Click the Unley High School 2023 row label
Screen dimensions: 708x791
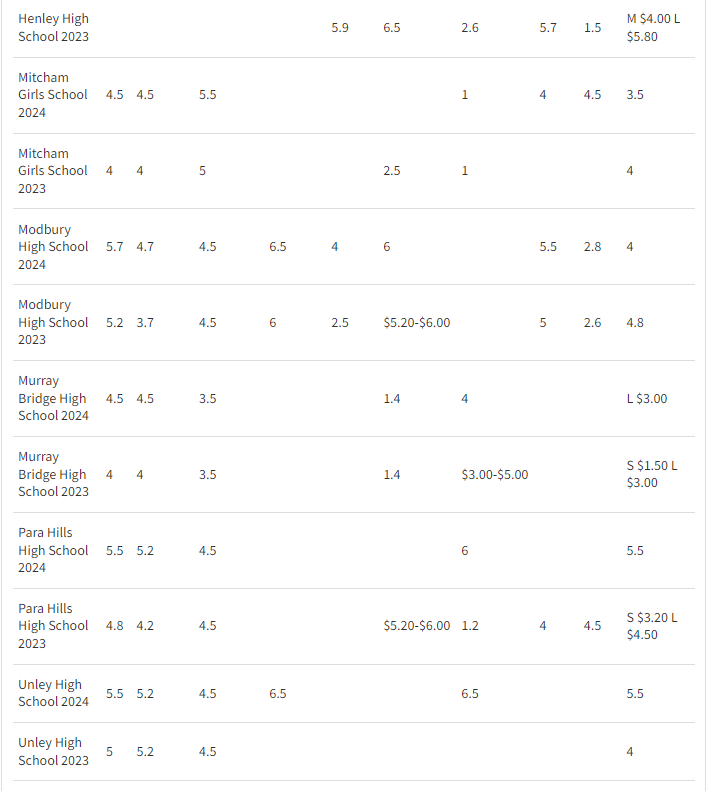(x=53, y=751)
